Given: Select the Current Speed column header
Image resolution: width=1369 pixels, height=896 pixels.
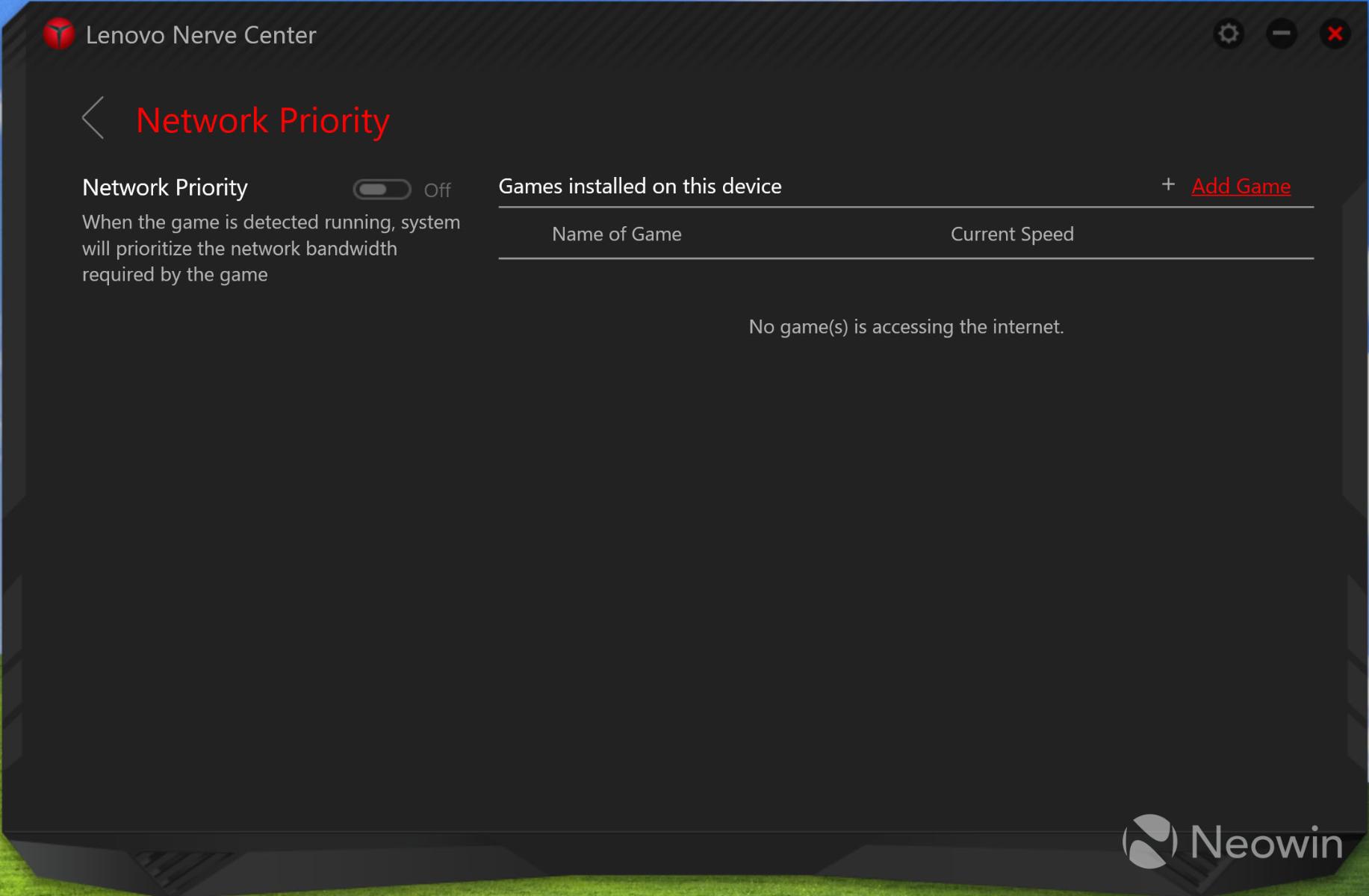Looking at the screenshot, I should [x=1012, y=234].
